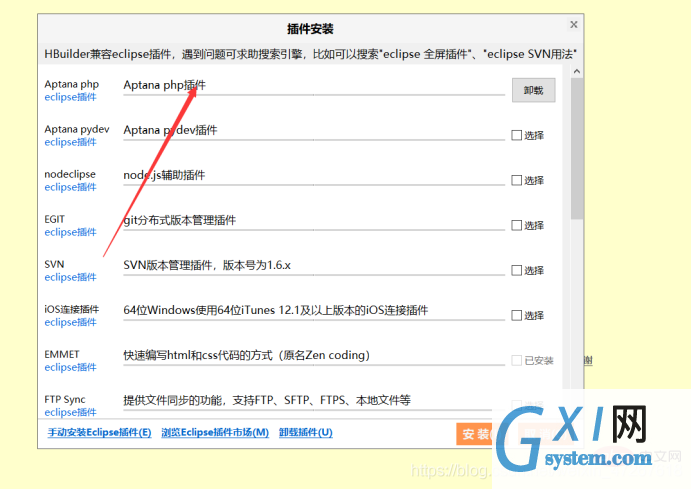Open eclipse插件 link under EMMET

click(x=70, y=367)
